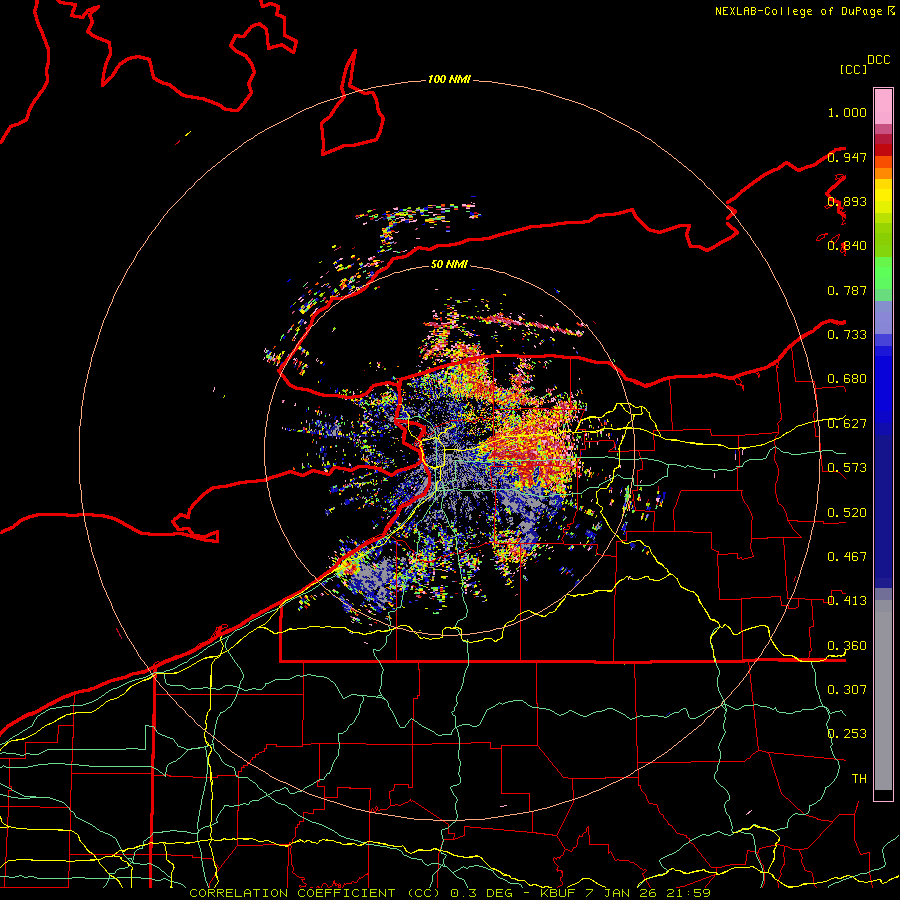Viewport: 900px width, 900px height.
Task: Pick the orange swatch on the color bar
Action: click(883, 173)
